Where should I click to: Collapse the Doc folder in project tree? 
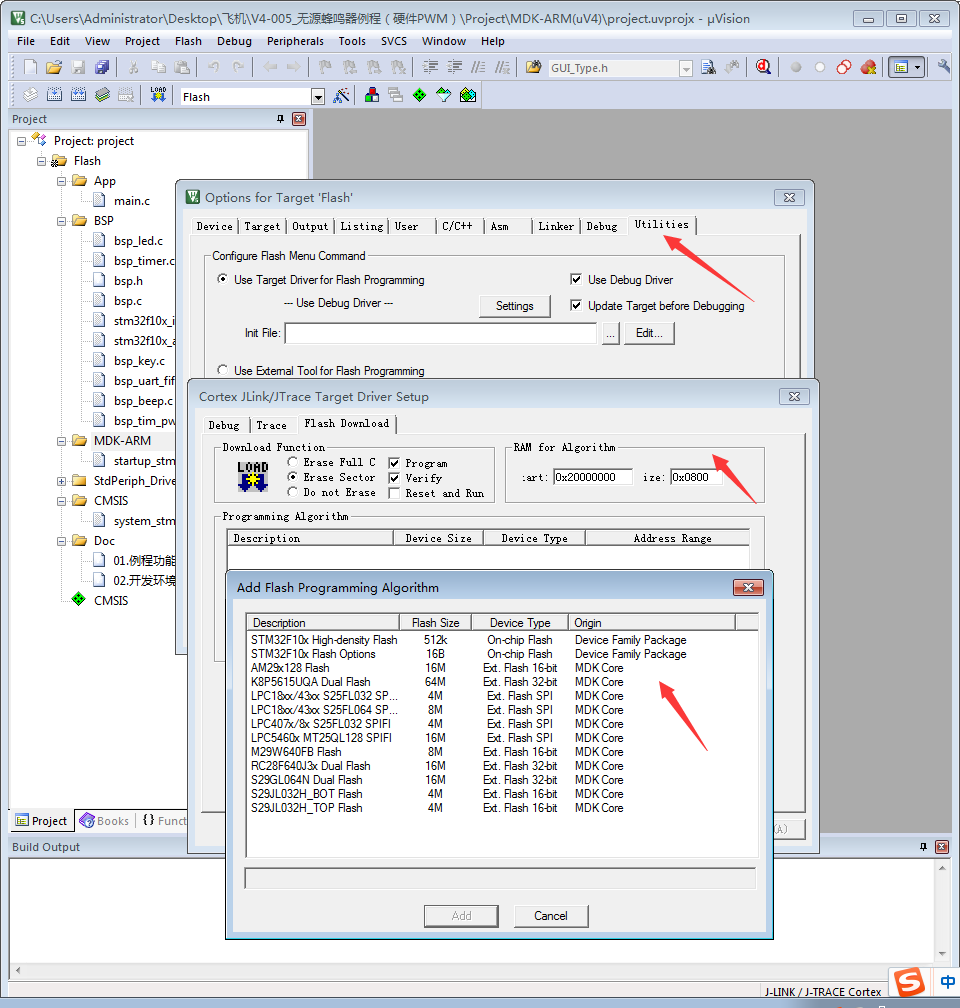point(61,541)
